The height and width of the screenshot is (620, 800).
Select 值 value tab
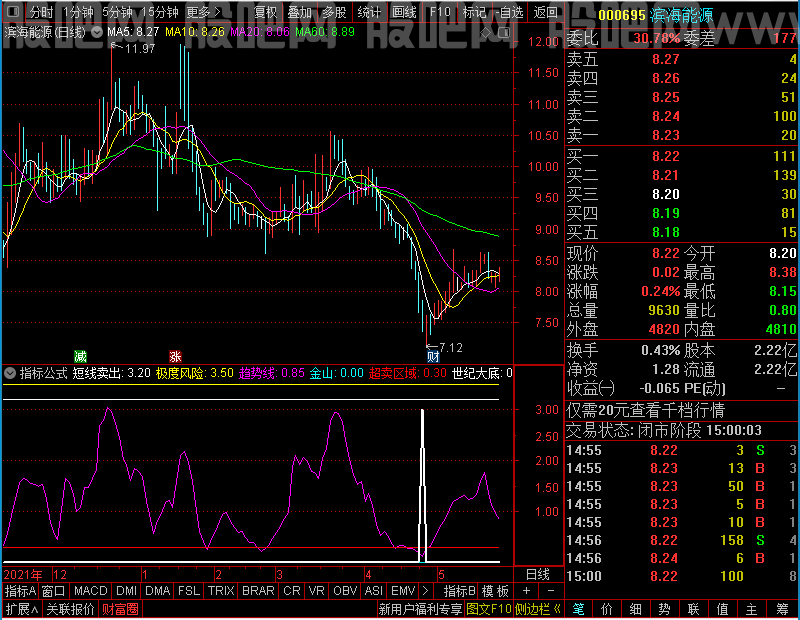tap(722, 609)
